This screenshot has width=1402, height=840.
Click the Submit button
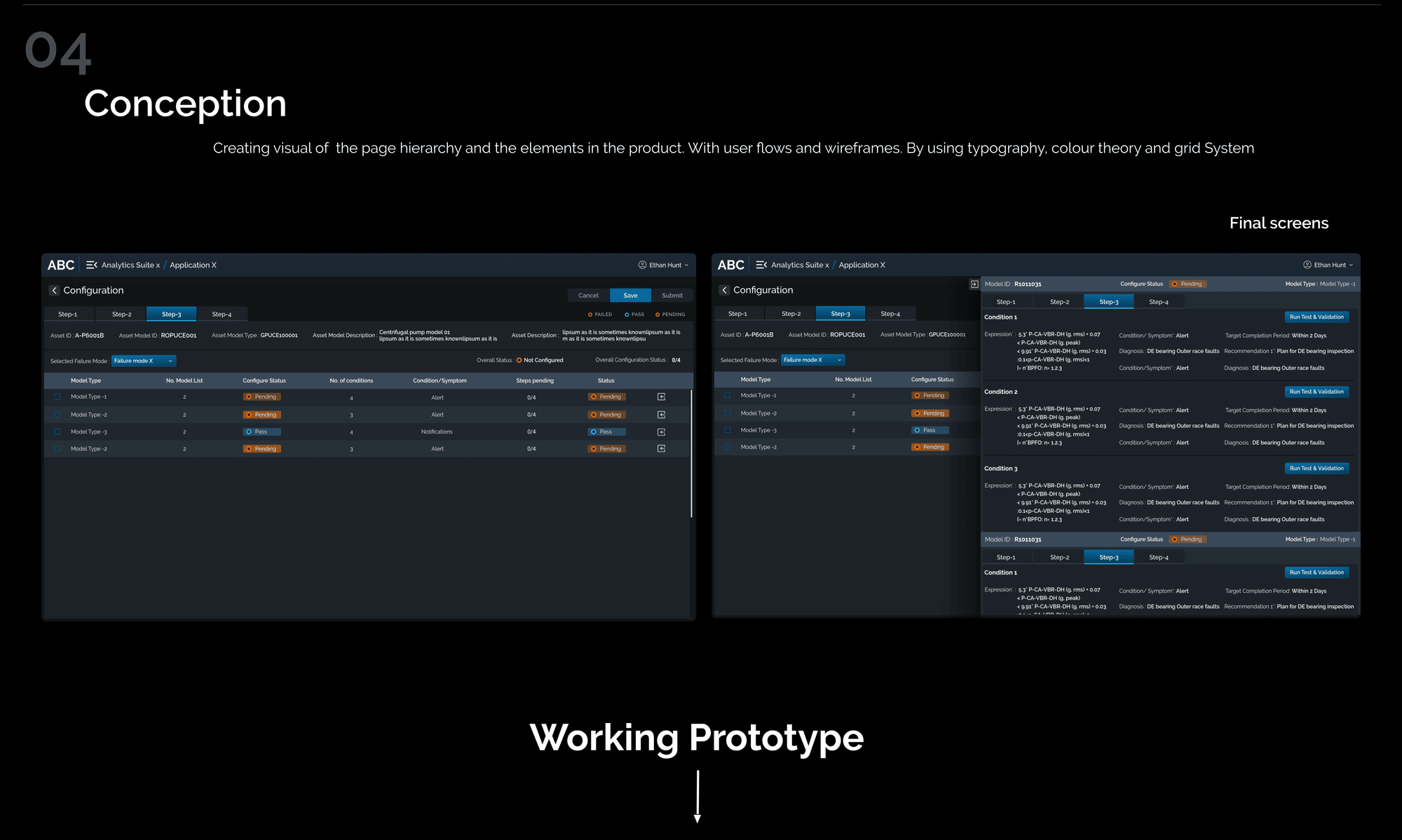(x=672, y=296)
